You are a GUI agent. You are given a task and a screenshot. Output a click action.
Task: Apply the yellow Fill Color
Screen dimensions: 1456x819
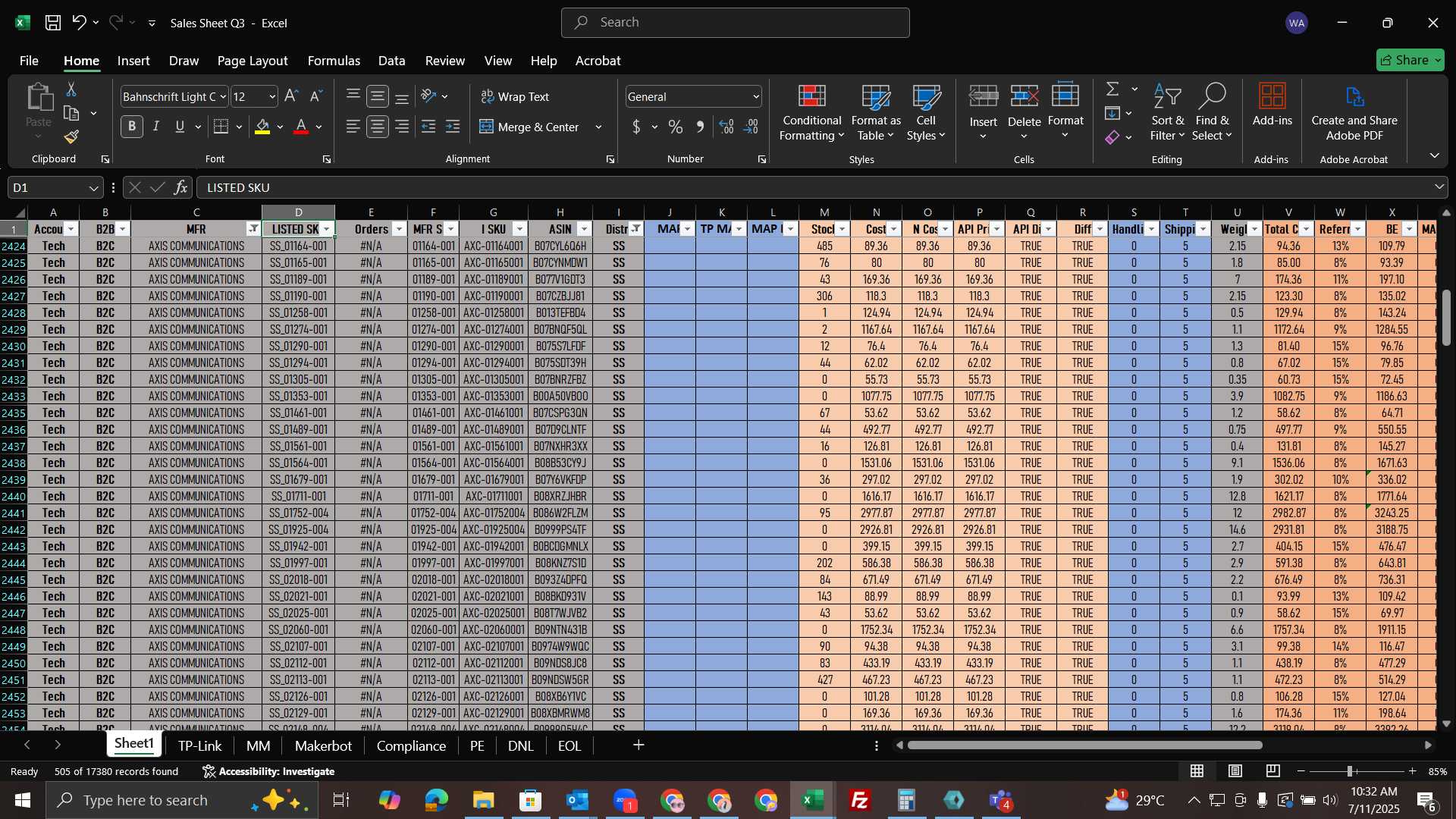262,127
